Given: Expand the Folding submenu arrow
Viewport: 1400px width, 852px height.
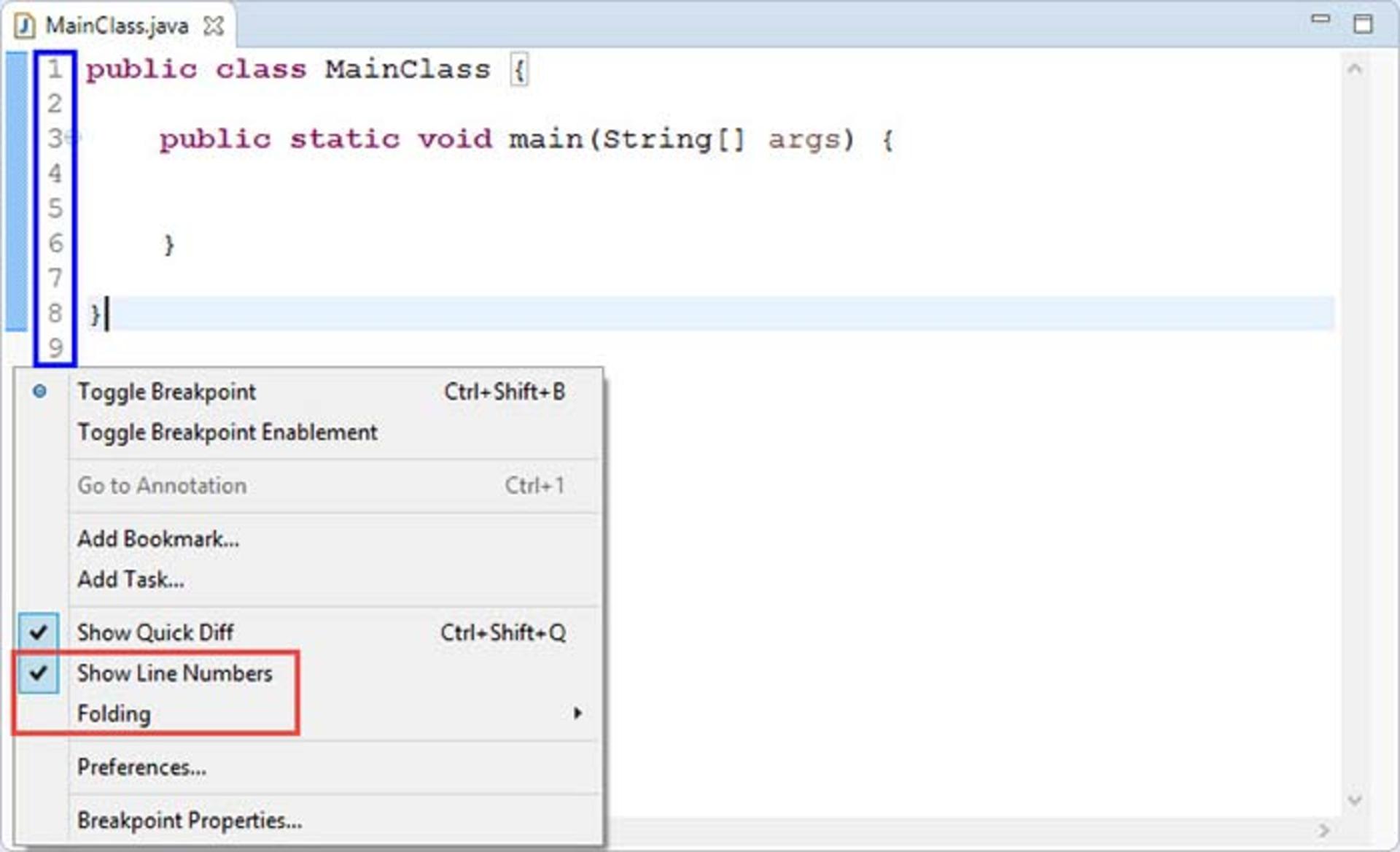Looking at the screenshot, I should point(577,713).
